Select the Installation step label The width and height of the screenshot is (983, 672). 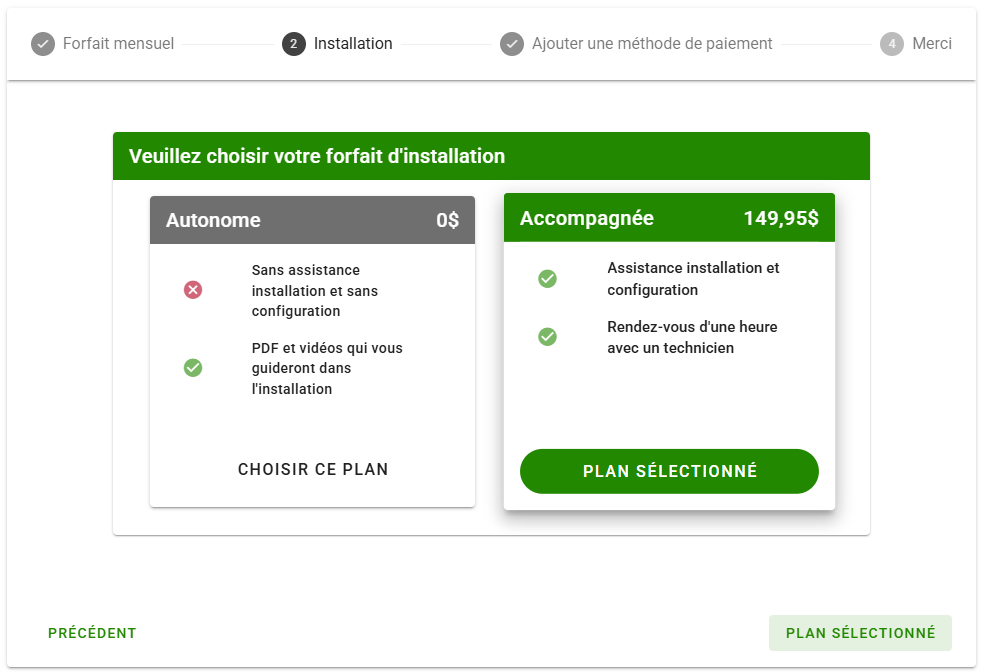(353, 44)
